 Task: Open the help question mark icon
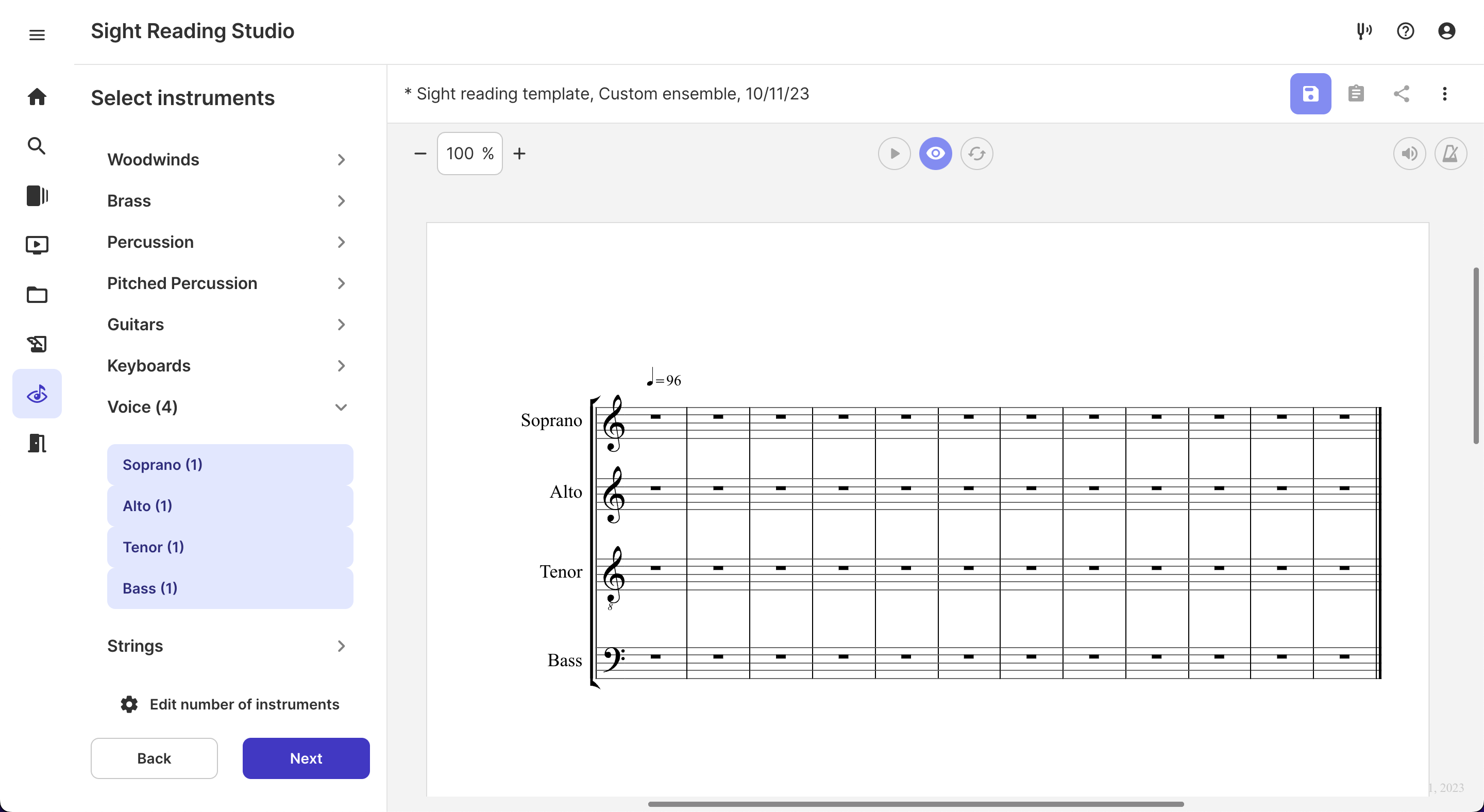[x=1405, y=31]
